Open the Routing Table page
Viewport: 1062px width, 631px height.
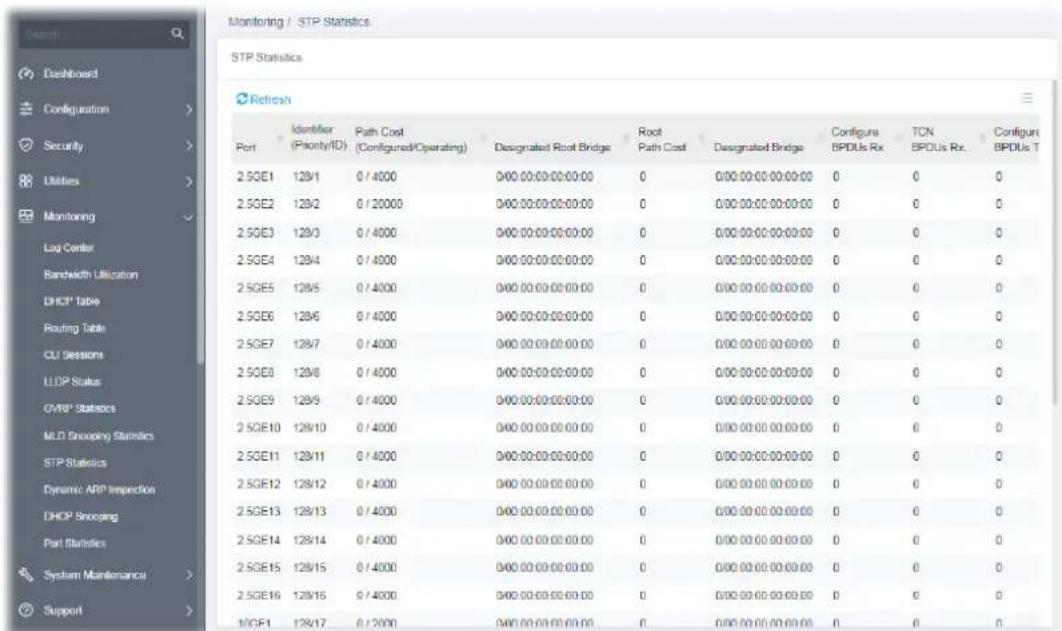tap(75, 328)
